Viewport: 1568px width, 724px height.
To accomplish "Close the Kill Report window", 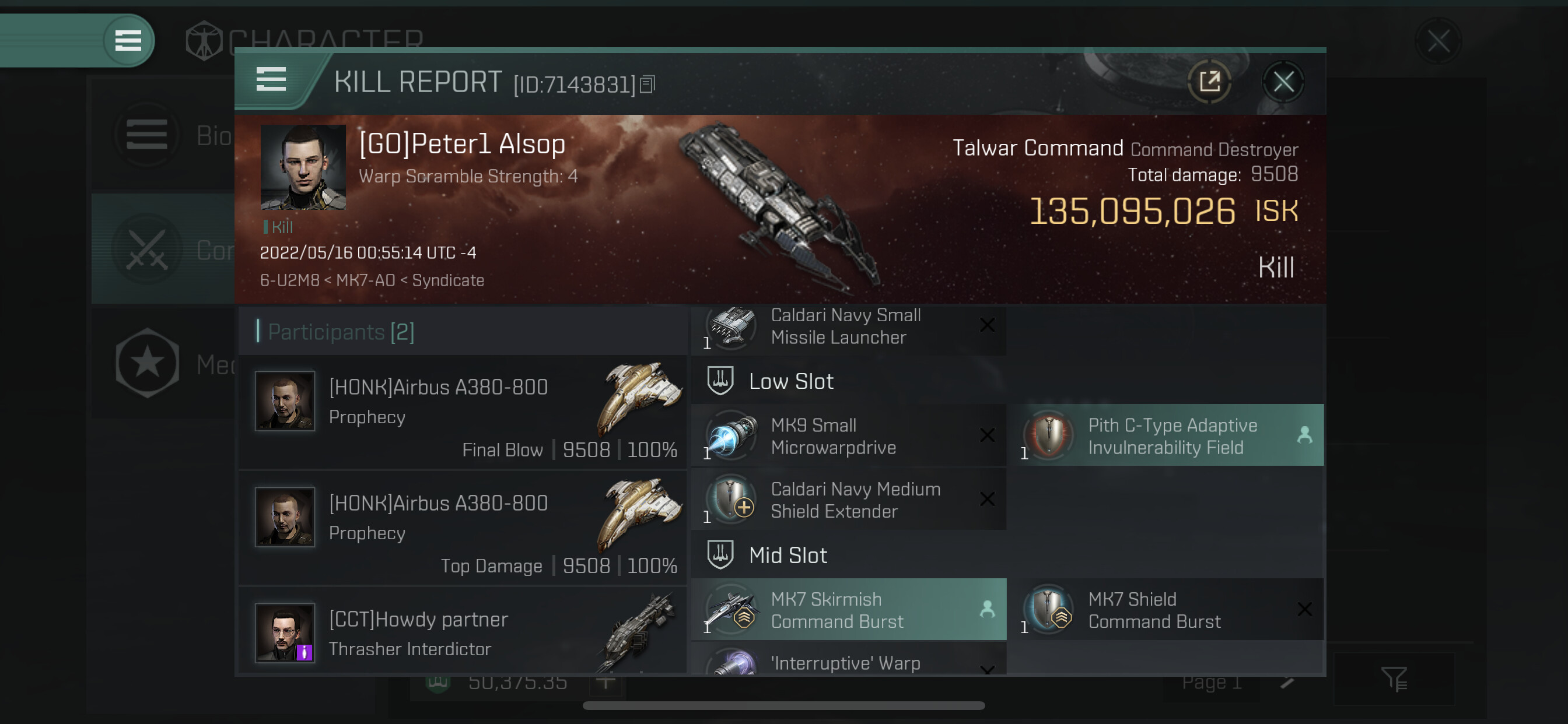I will coord(1283,82).
